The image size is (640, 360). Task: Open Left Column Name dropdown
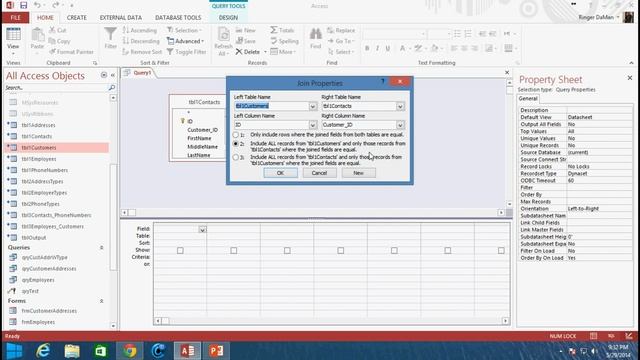click(312, 125)
